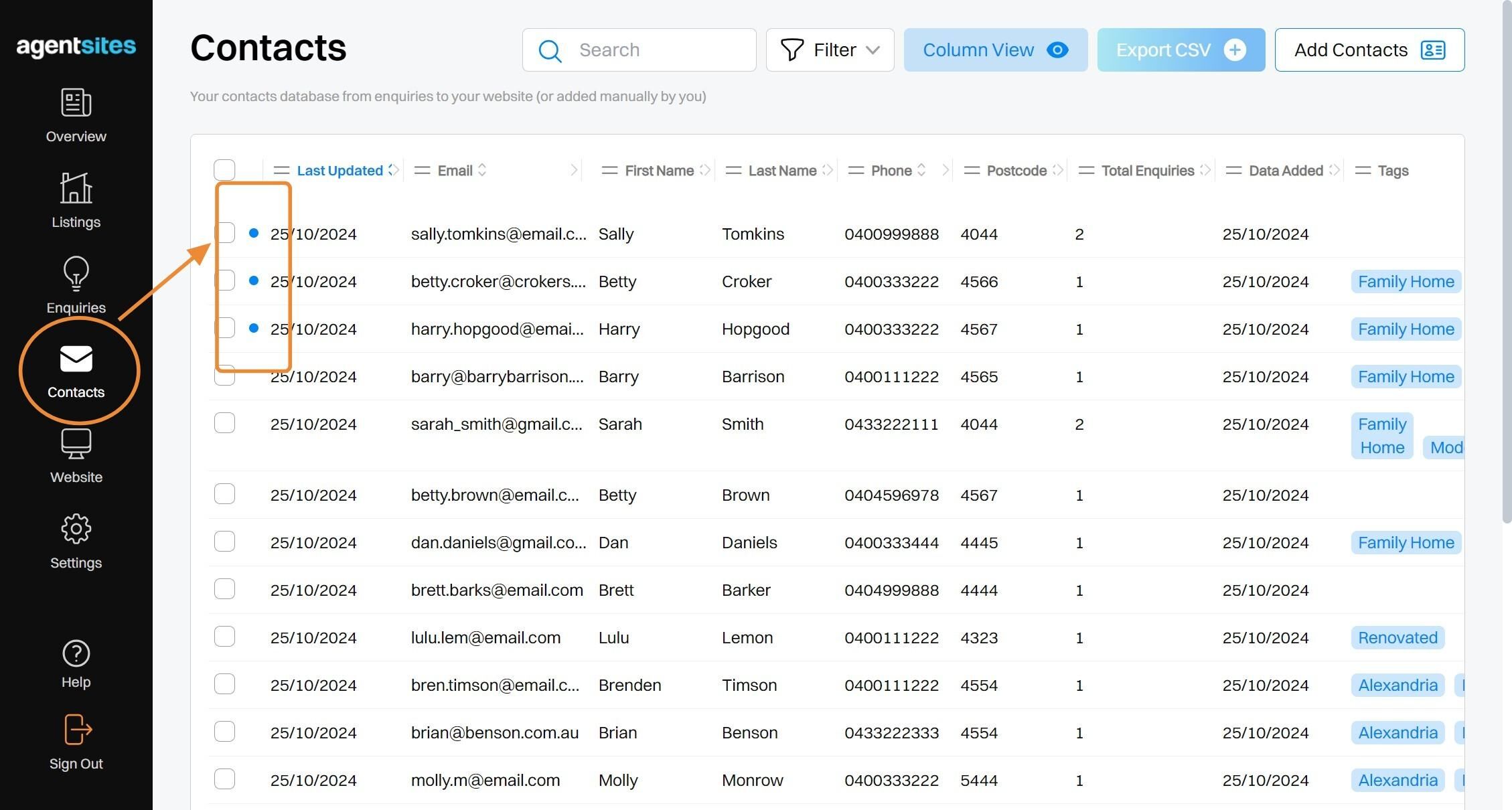Click the Sign Out icon

pos(77,730)
